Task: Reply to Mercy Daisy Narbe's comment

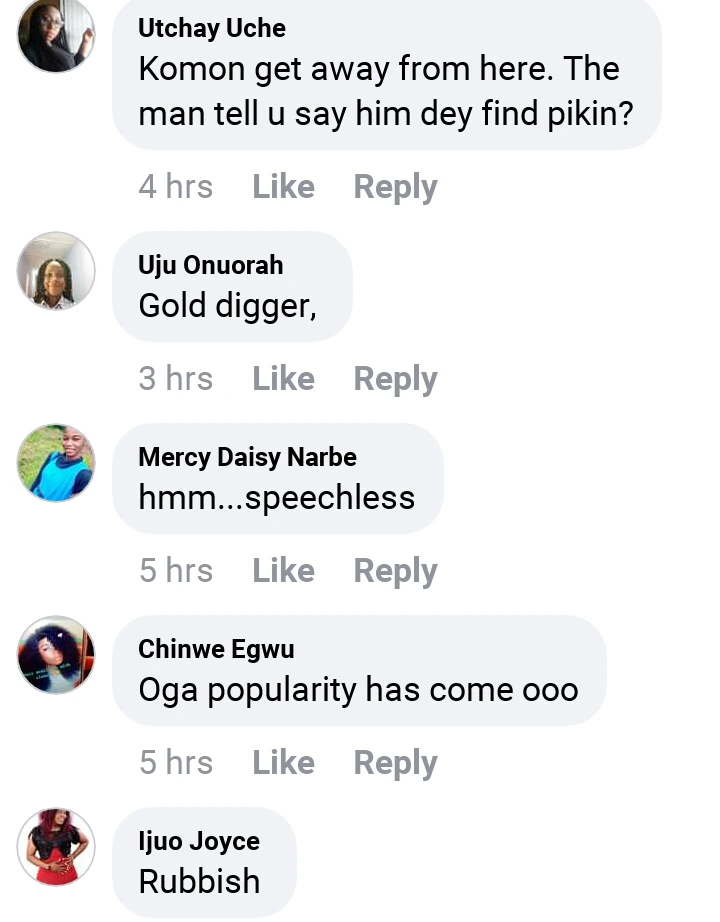Action: click(395, 571)
